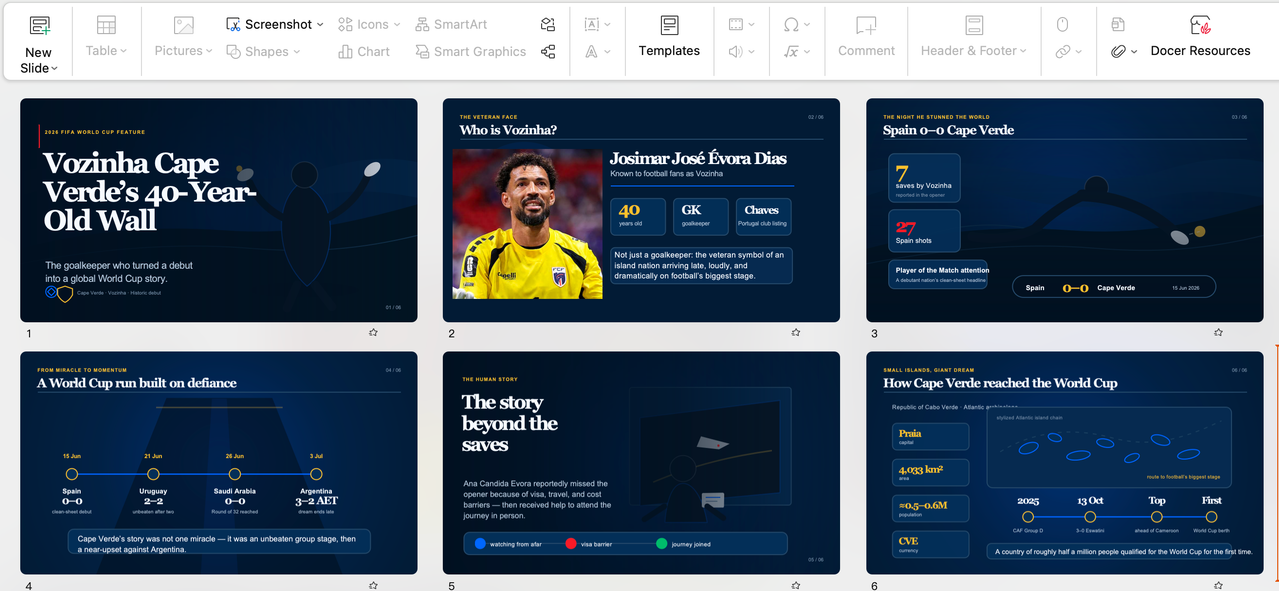Click the WordArt letter A icon
Screen dimensions: 1279x591
[592, 51]
